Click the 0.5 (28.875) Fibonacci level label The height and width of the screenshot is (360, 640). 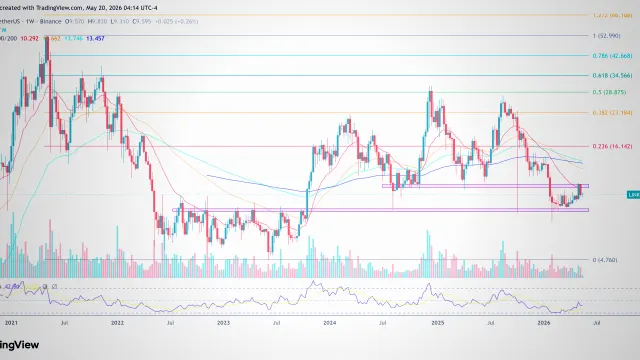(x=609, y=92)
